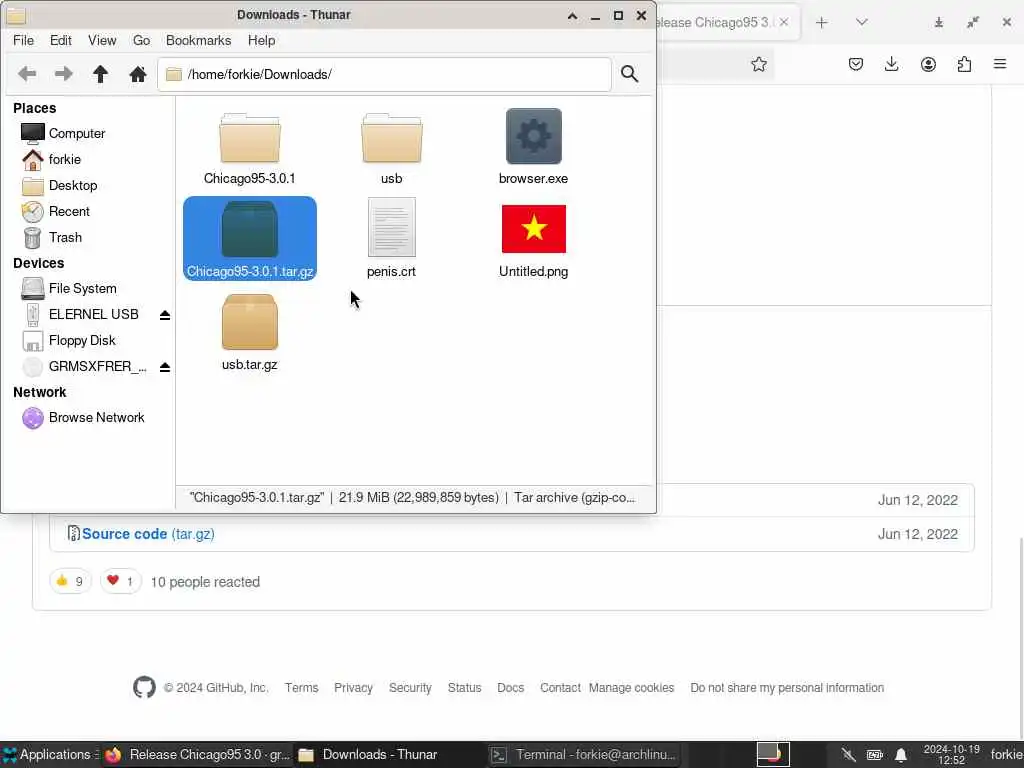Switch to the Terminal taskbar item

tap(583, 755)
